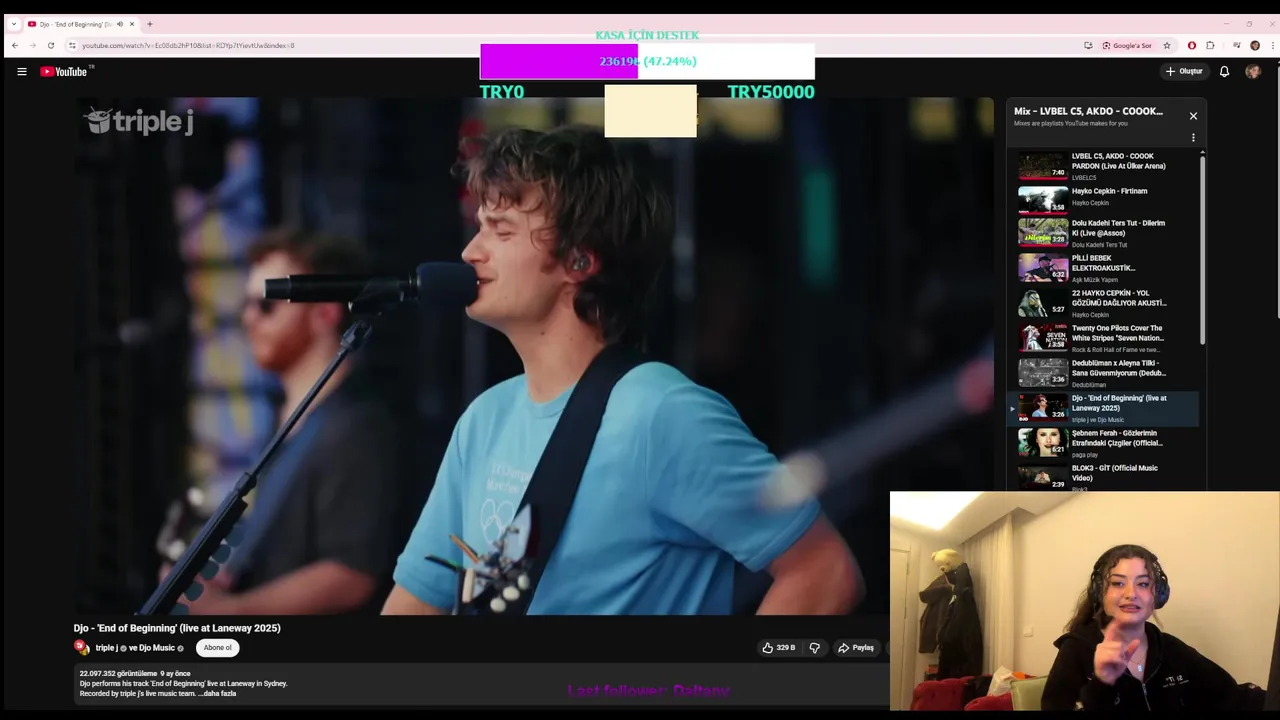This screenshot has width=1280, height=720.
Task: Play Dolu Kadehi Ters Tut - Dilerim Ki
Action: (x=1104, y=233)
